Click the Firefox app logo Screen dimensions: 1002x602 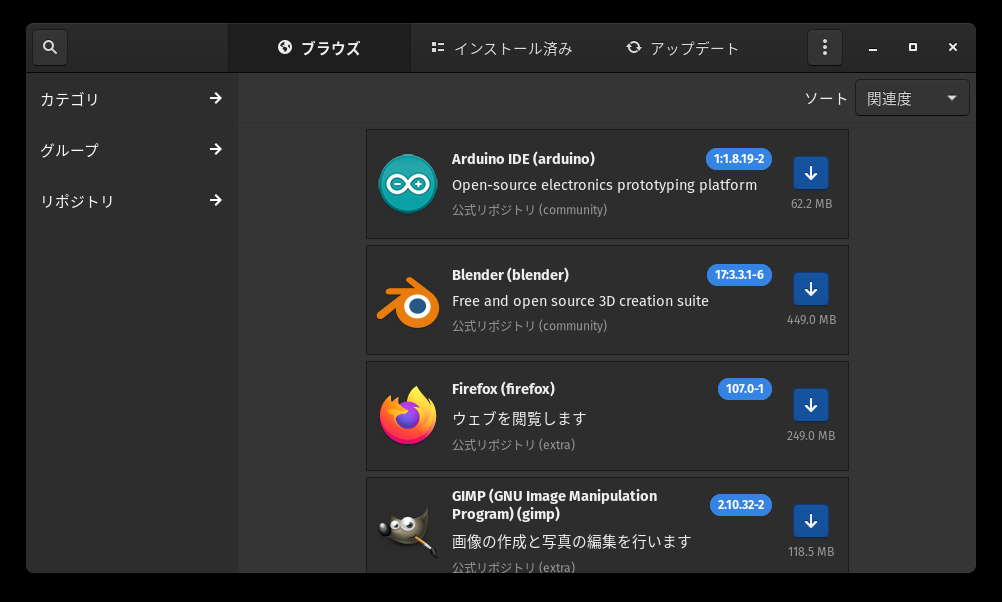pos(408,415)
